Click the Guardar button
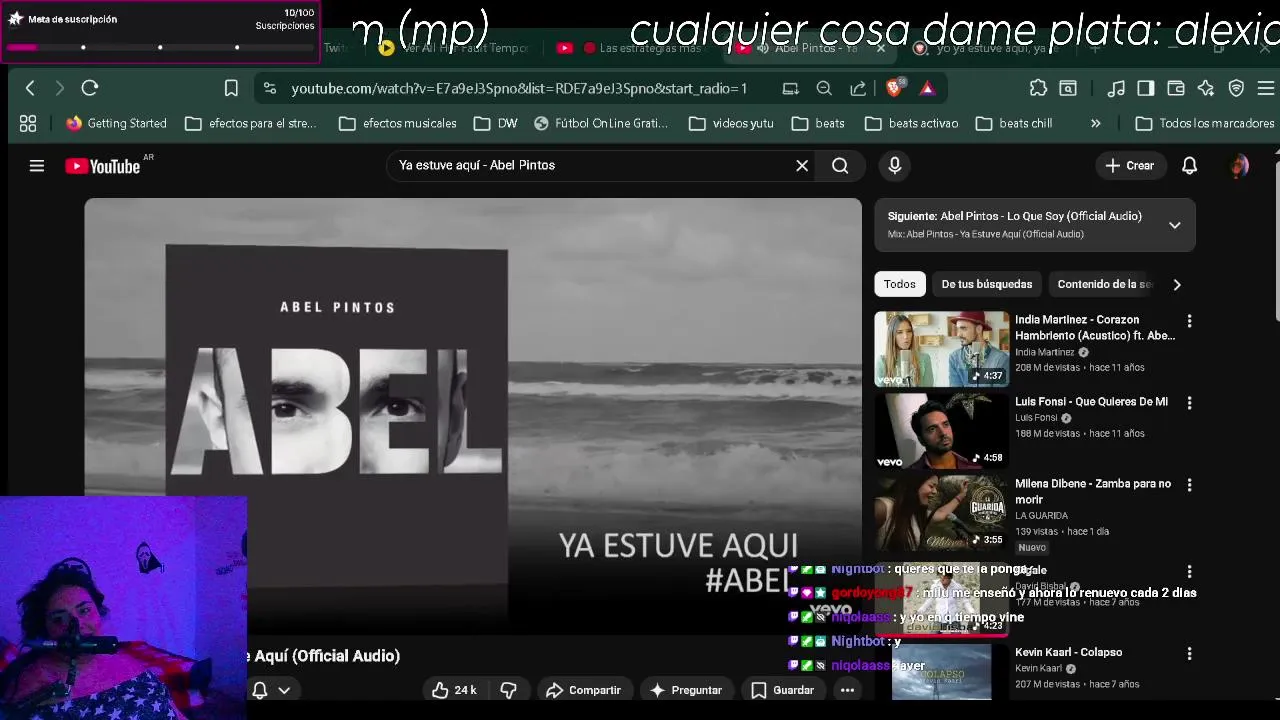 point(783,690)
